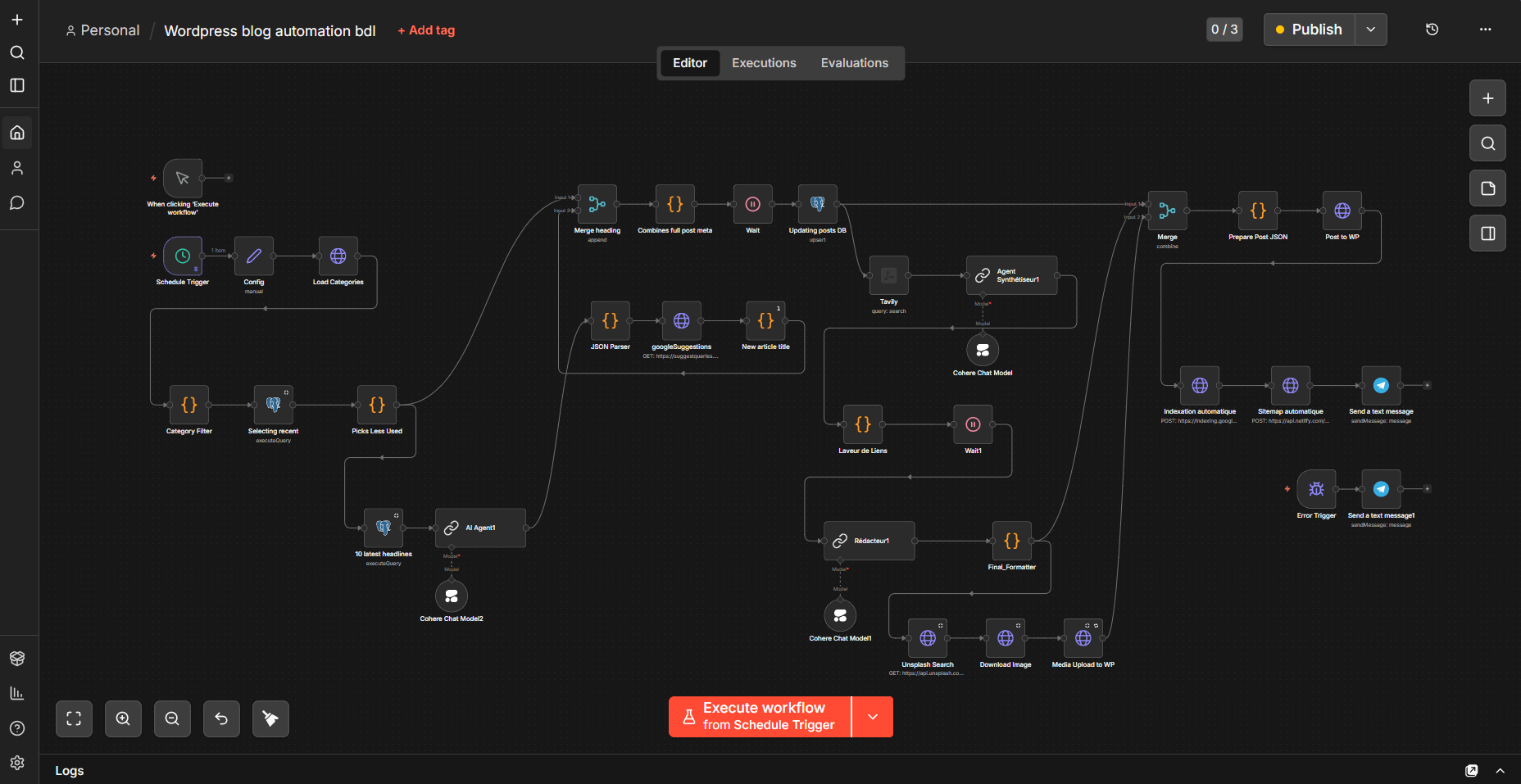1521x784 pixels.
Task: Open the Insights chart icon in sidebar
Action: pyautogui.click(x=17, y=693)
